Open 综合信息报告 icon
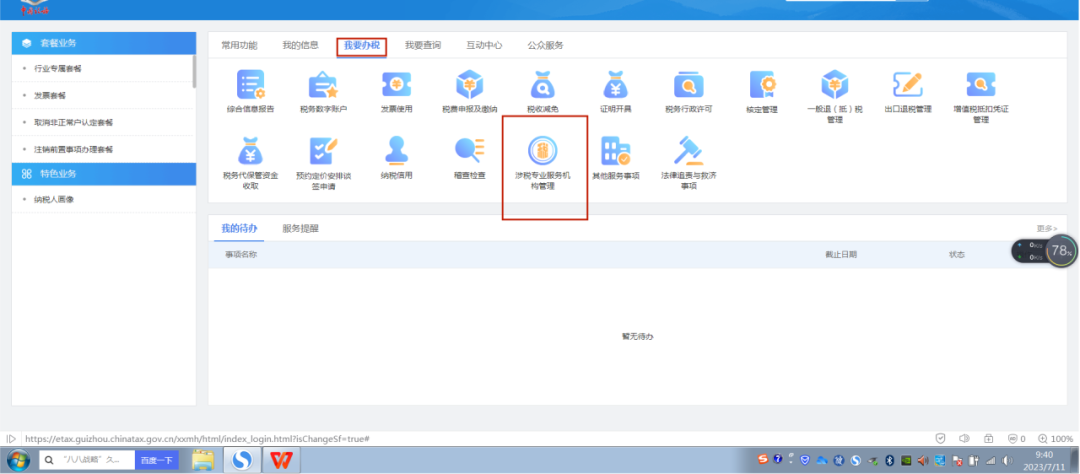Viewport: 1080px width, 474px height. [x=250, y=85]
